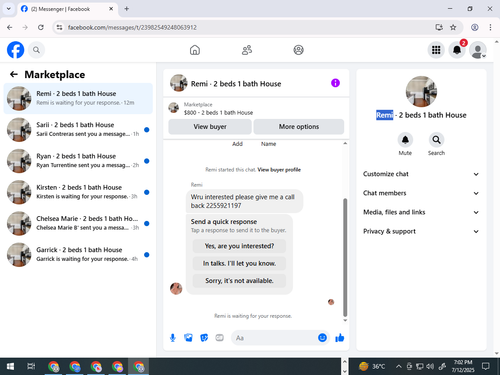Open the volume control in system tray
This screenshot has height=375, width=500.
click(430, 367)
